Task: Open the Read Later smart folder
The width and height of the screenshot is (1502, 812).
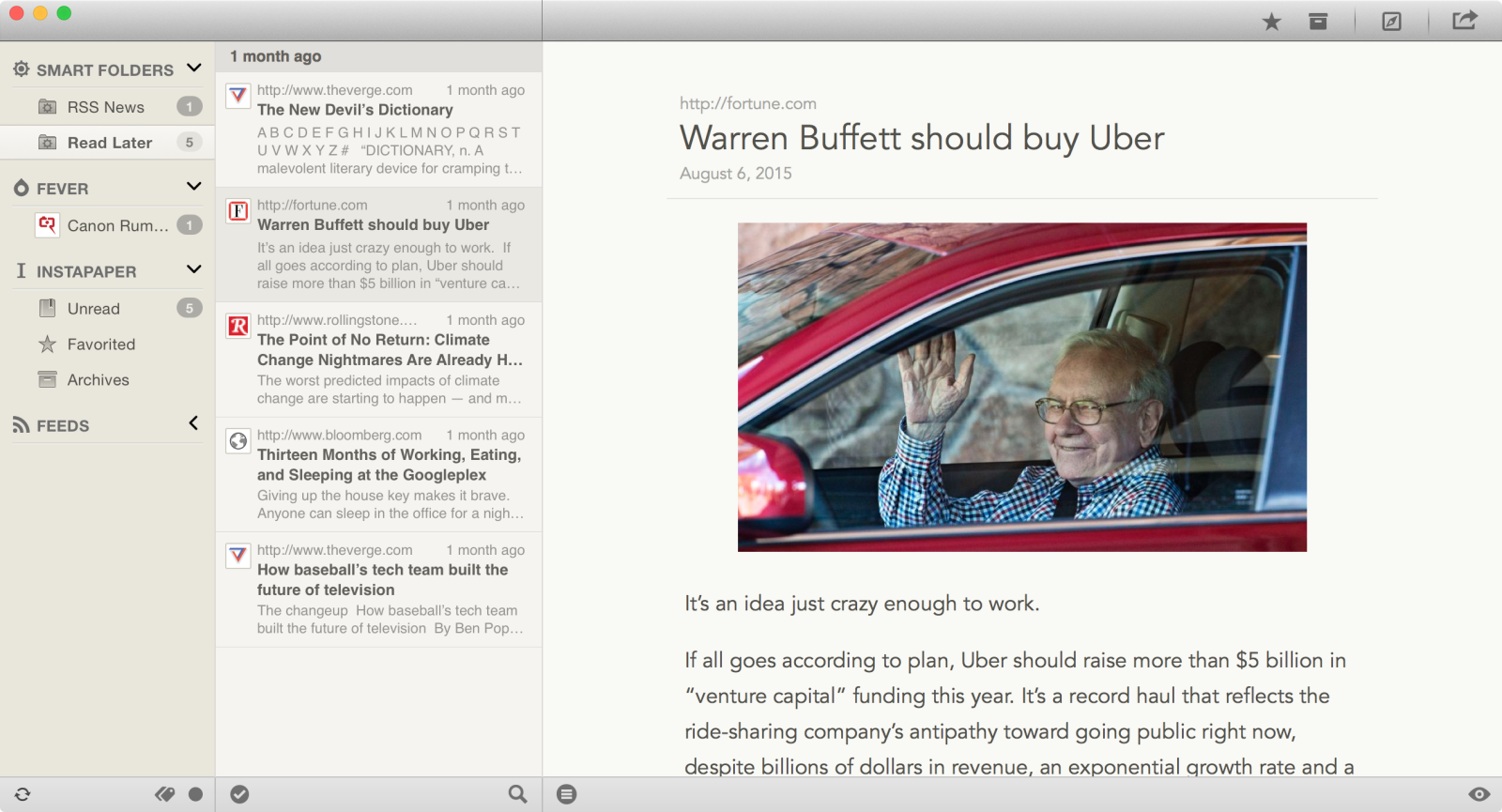Action: tap(108, 143)
